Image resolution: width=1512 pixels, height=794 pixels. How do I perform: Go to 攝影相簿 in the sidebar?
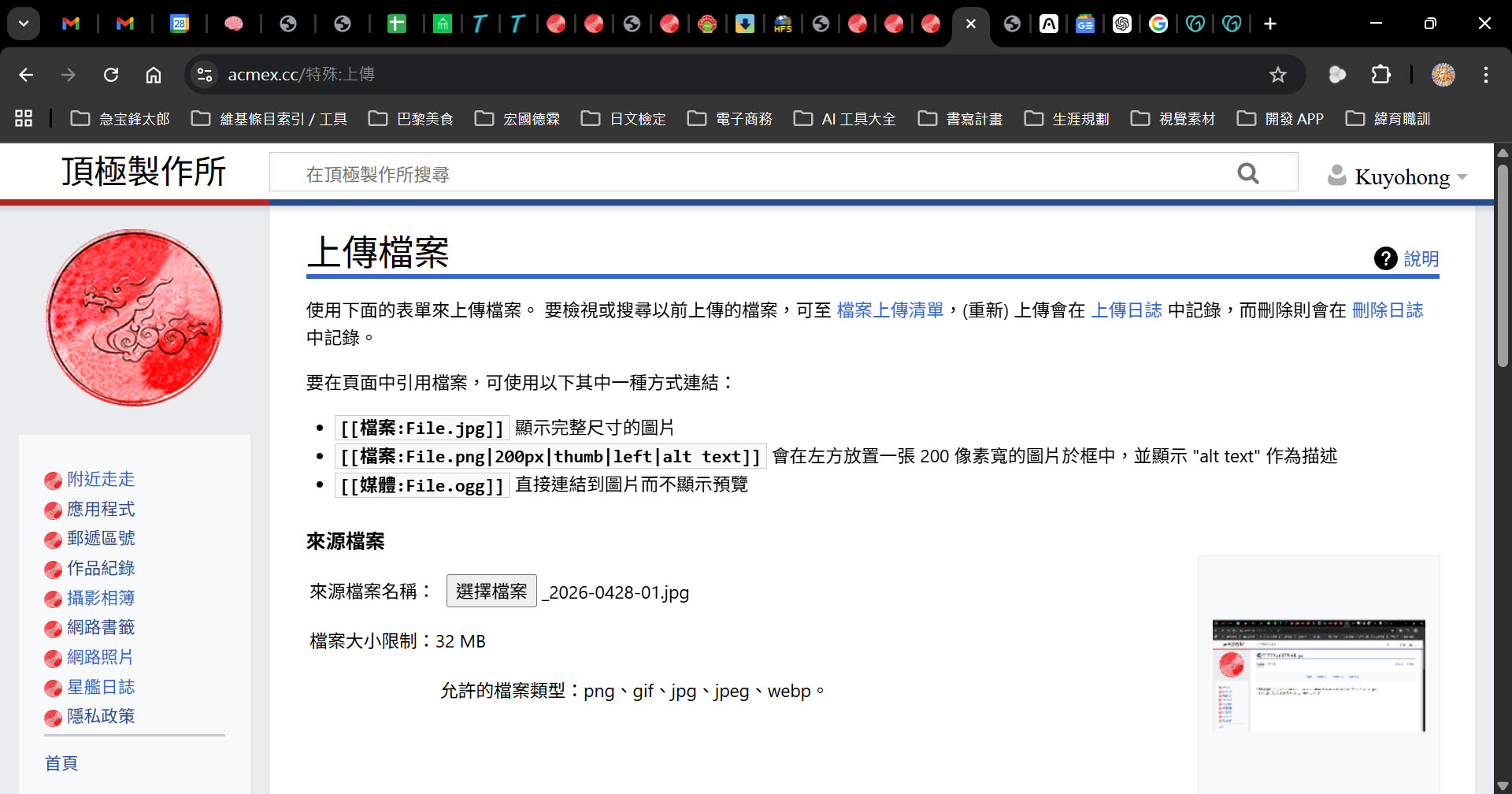100,598
